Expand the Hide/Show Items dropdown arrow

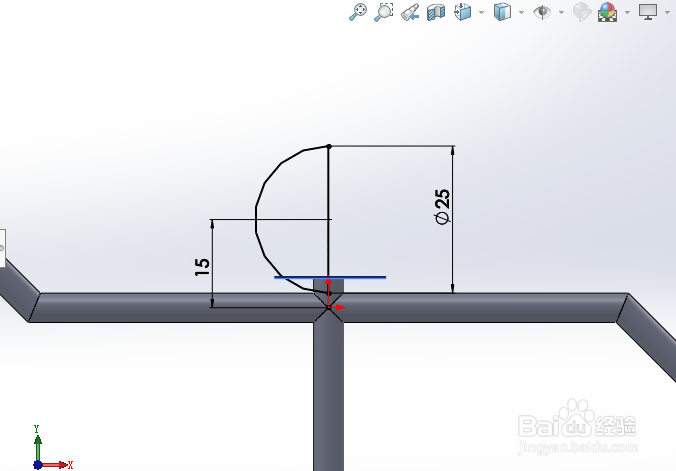tap(561, 12)
